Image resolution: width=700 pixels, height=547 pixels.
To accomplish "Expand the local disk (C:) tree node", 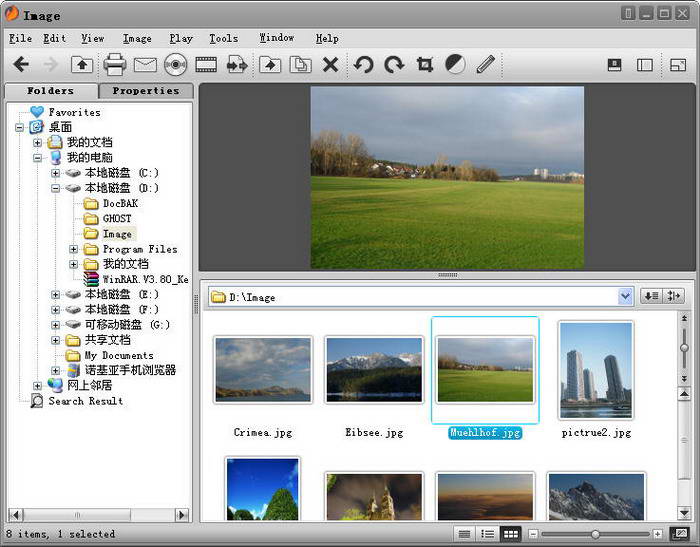I will click(x=56, y=173).
